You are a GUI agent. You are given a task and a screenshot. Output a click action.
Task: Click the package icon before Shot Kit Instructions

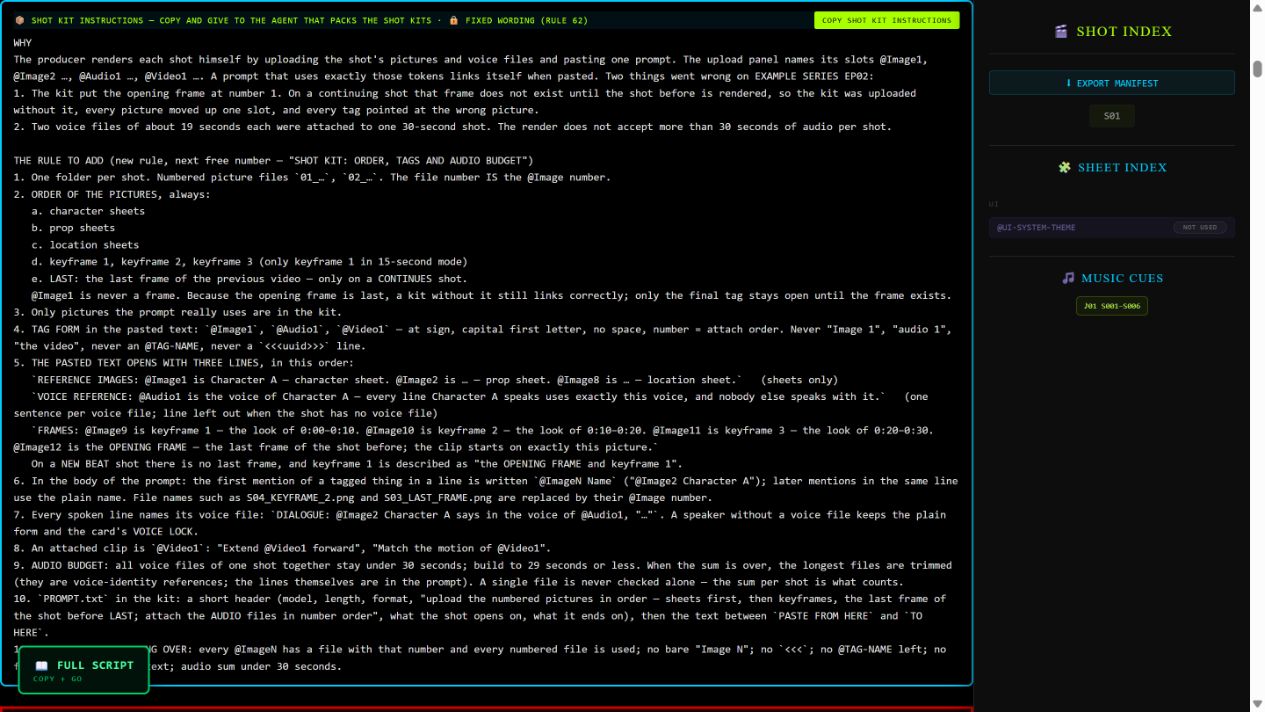[x=20, y=20]
